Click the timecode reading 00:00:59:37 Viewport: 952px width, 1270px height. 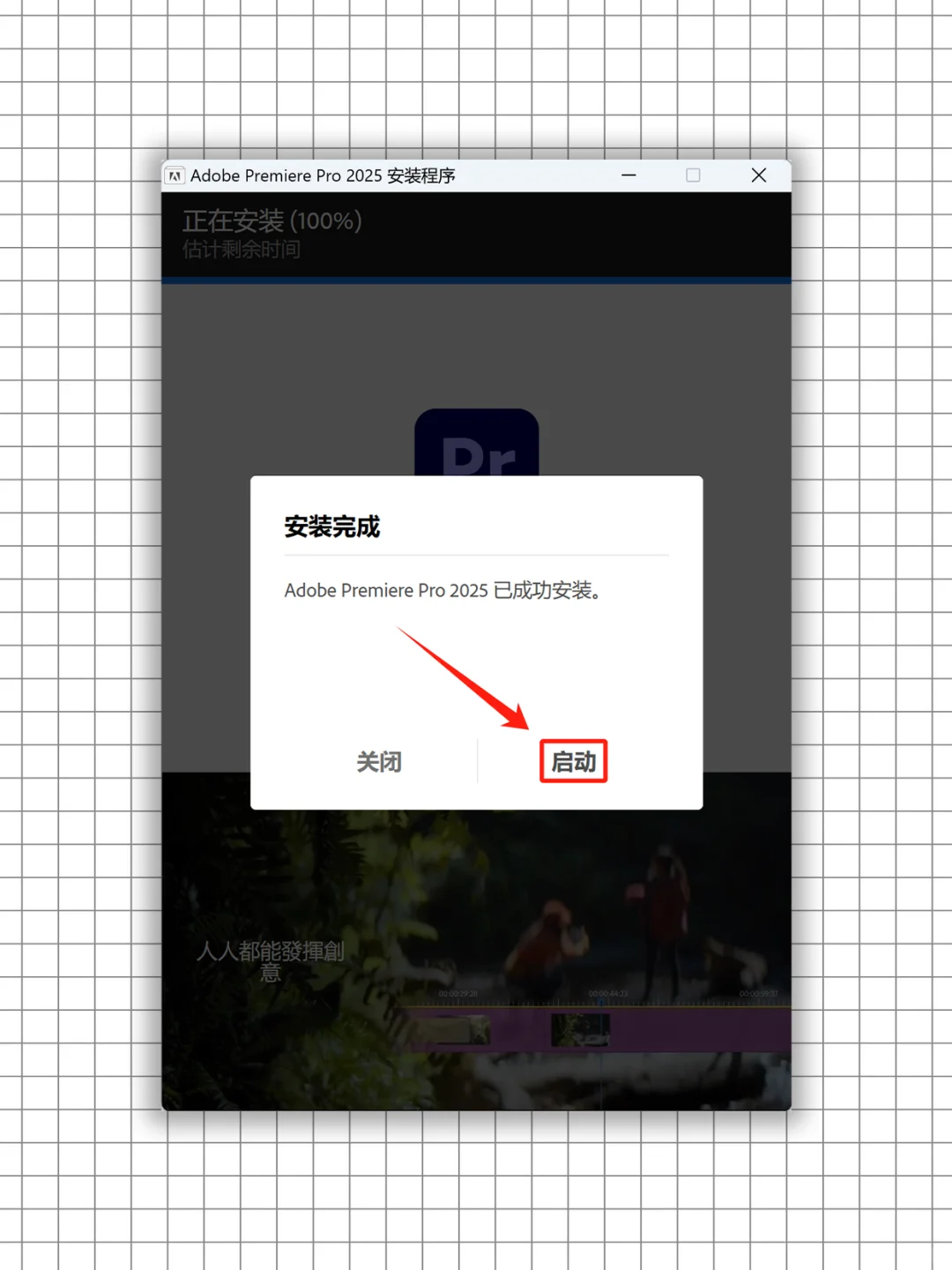coord(761,993)
